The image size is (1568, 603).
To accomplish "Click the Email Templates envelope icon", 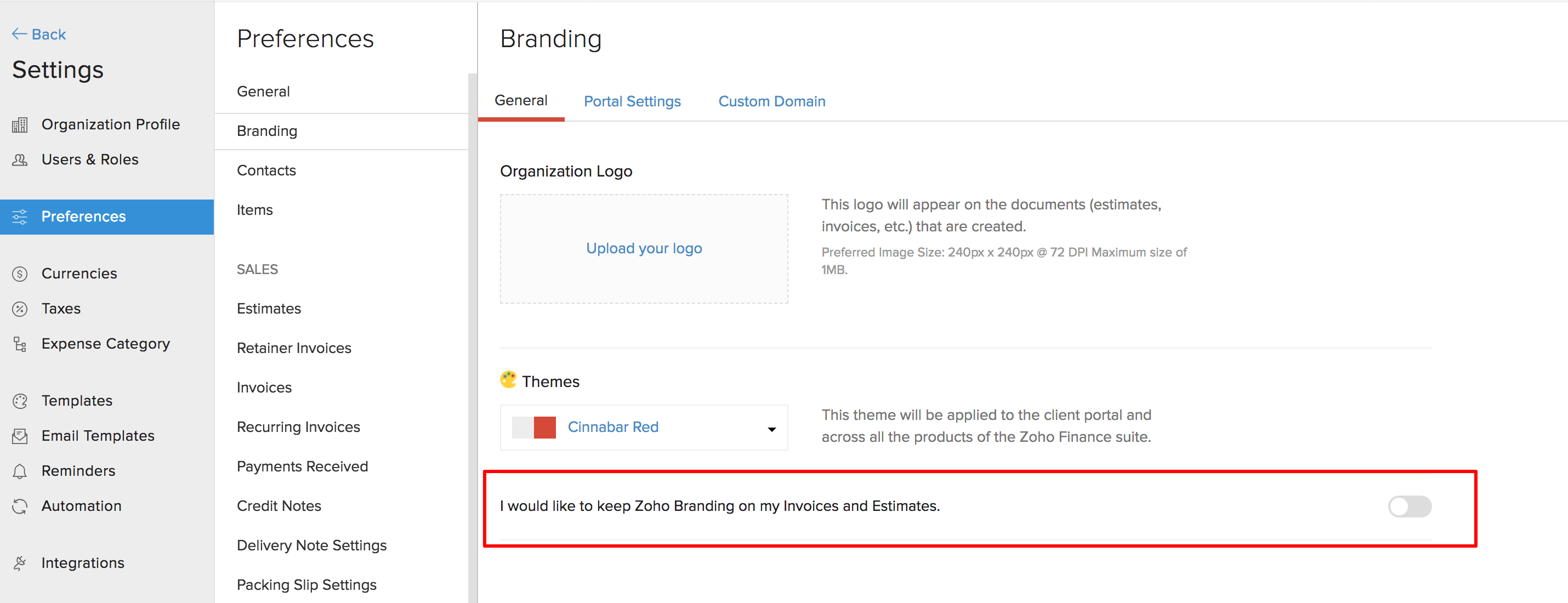I will tap(20, 436).
